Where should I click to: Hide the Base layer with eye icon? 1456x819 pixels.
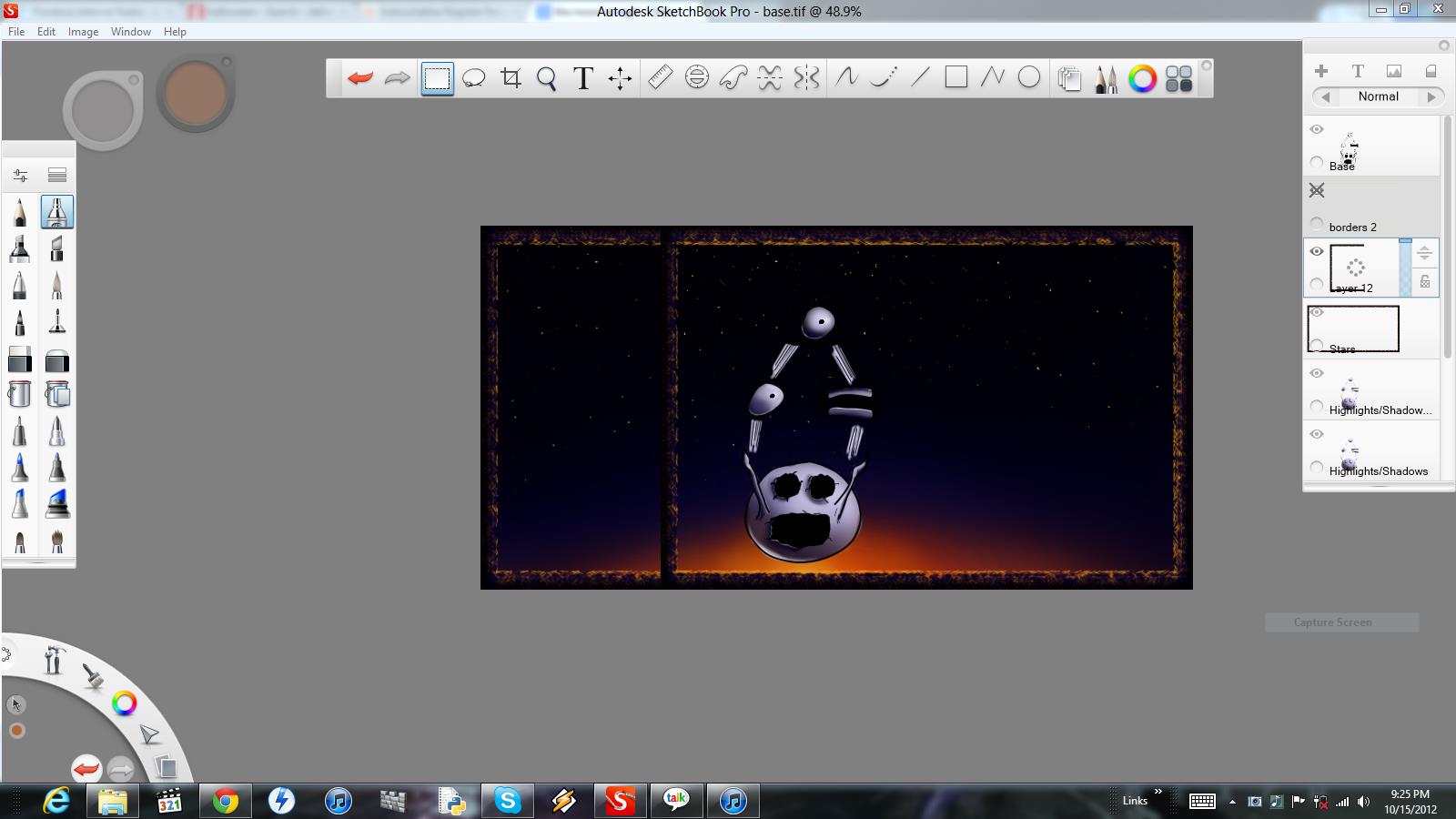pos(1317,129)
